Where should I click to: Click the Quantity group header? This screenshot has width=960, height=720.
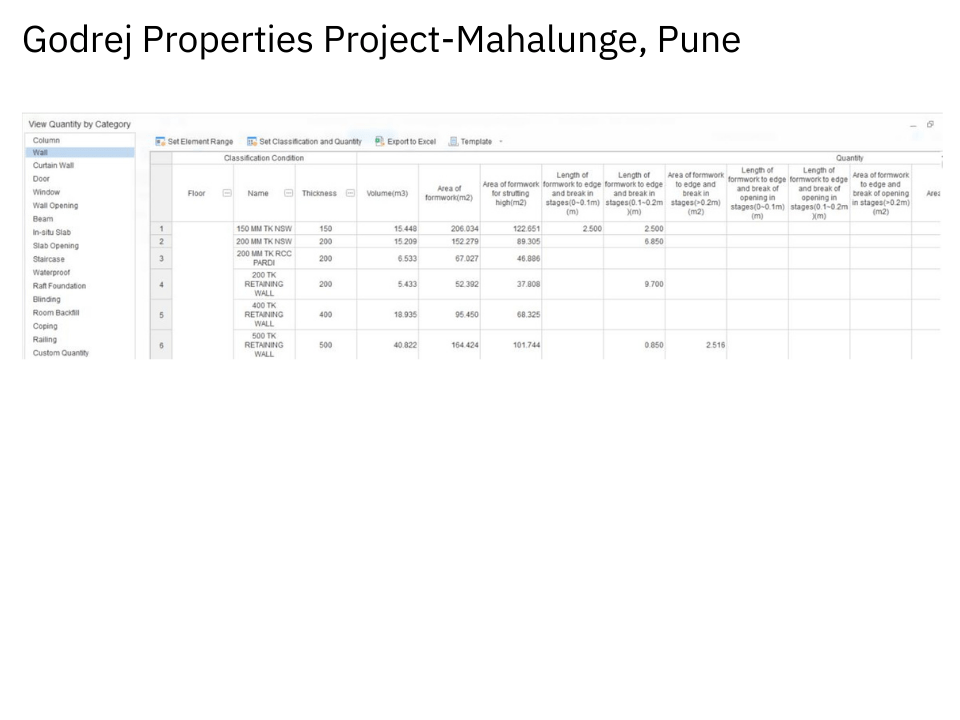849,158
